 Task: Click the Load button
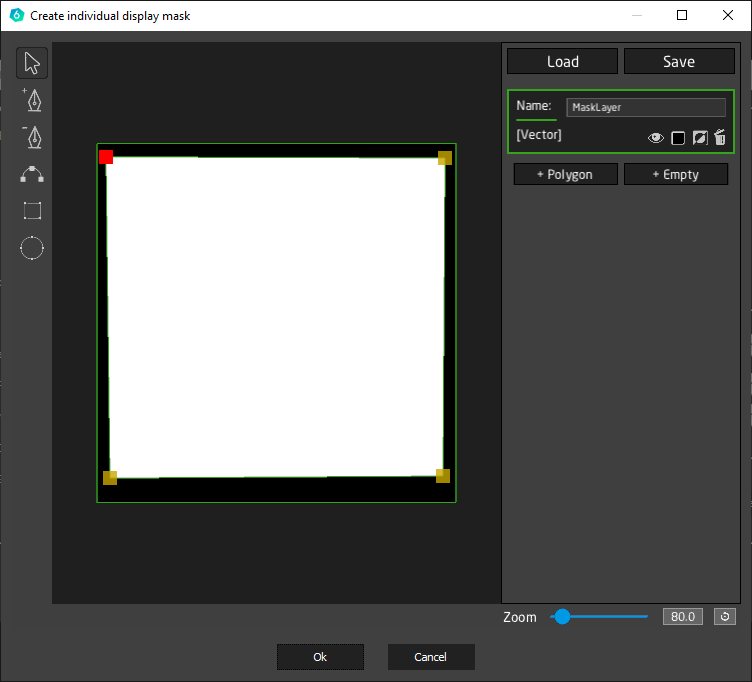click(x=563, y=61)
